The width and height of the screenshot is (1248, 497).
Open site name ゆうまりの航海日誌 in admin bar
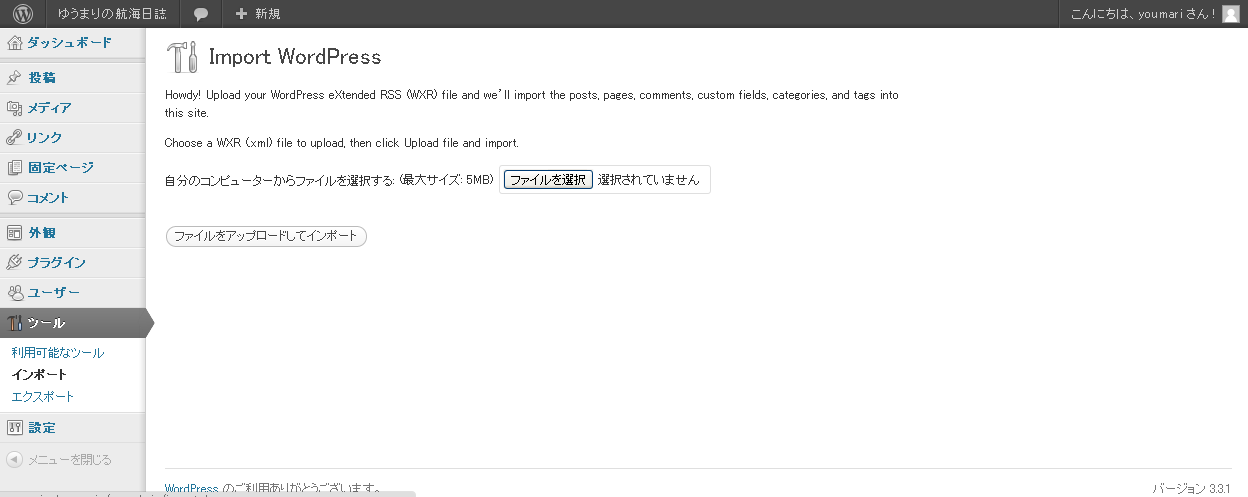(112, 14)
